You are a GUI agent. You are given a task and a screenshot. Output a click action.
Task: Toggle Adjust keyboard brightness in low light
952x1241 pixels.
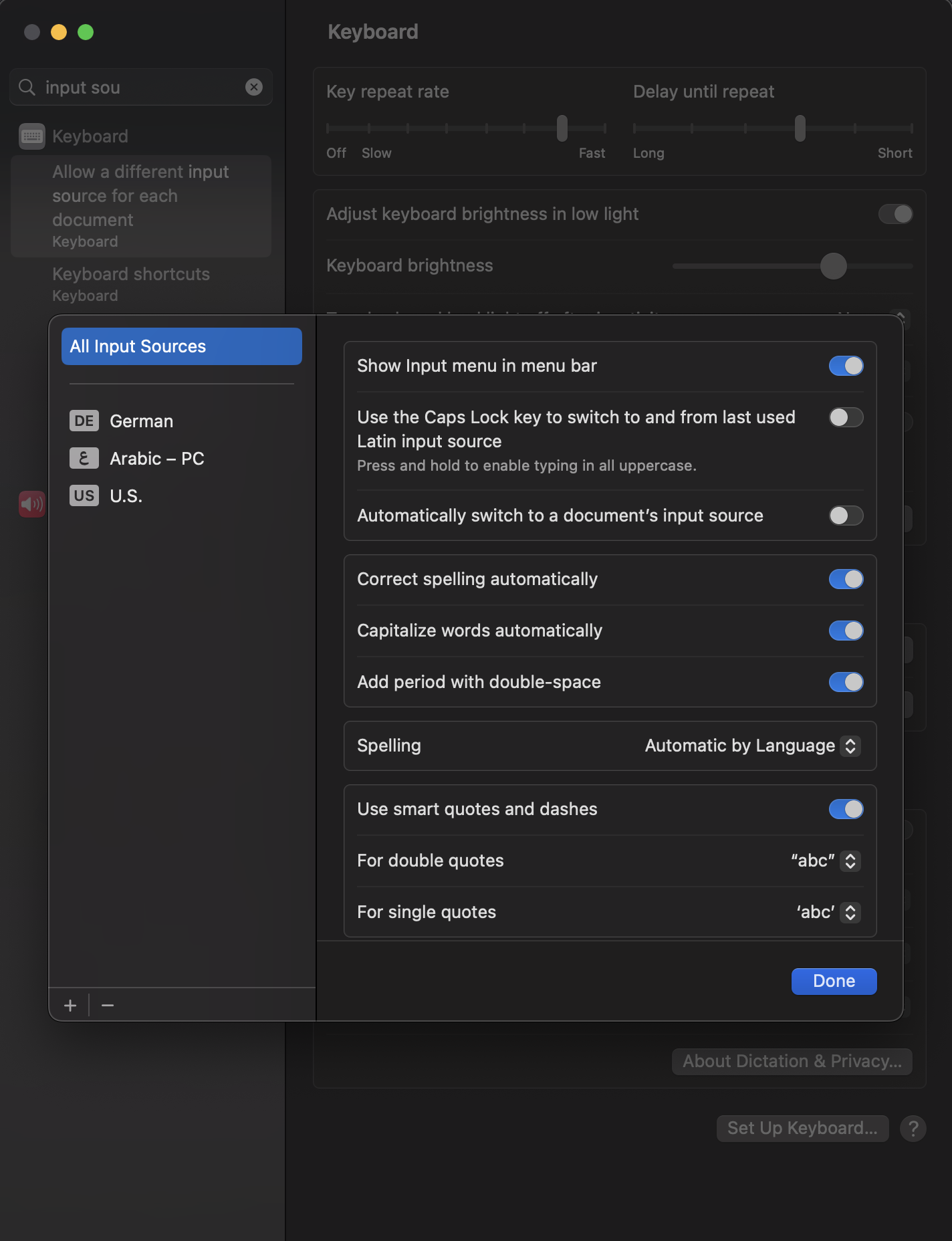pyautogui.click(x=896, y=214)
